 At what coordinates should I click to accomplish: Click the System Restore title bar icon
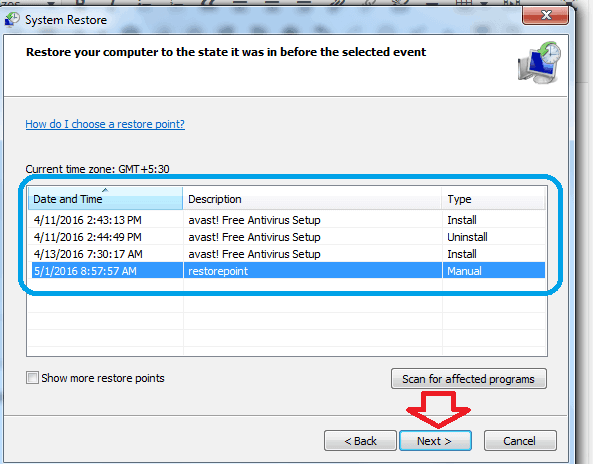(x=12, y=20)
